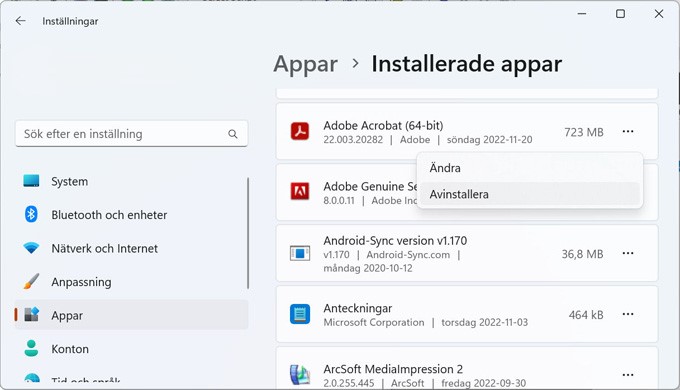Click the Android-Sync version v1.170 title
This screenshot has height=390, width=680.
coord(395,240)
